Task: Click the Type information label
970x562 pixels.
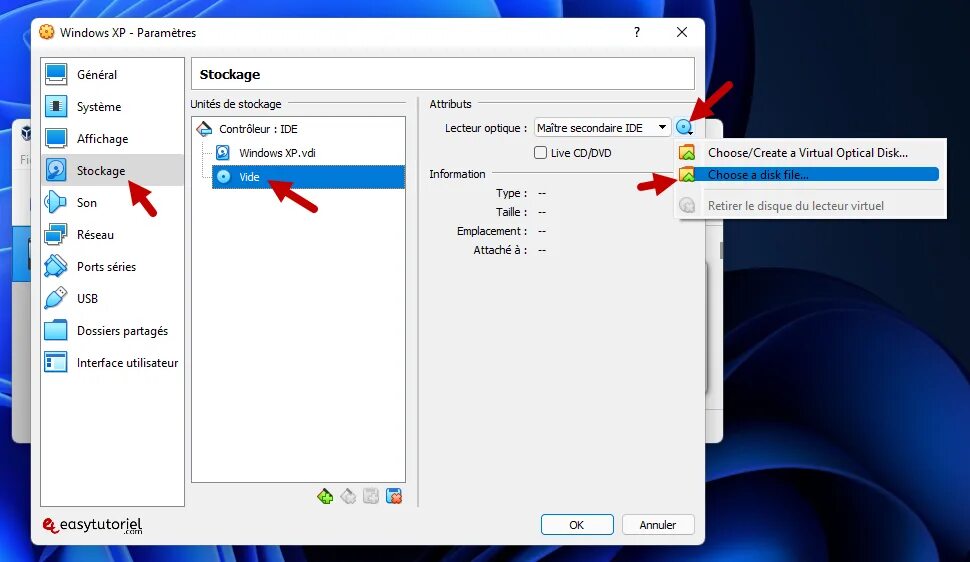Action: coord(511,193)
